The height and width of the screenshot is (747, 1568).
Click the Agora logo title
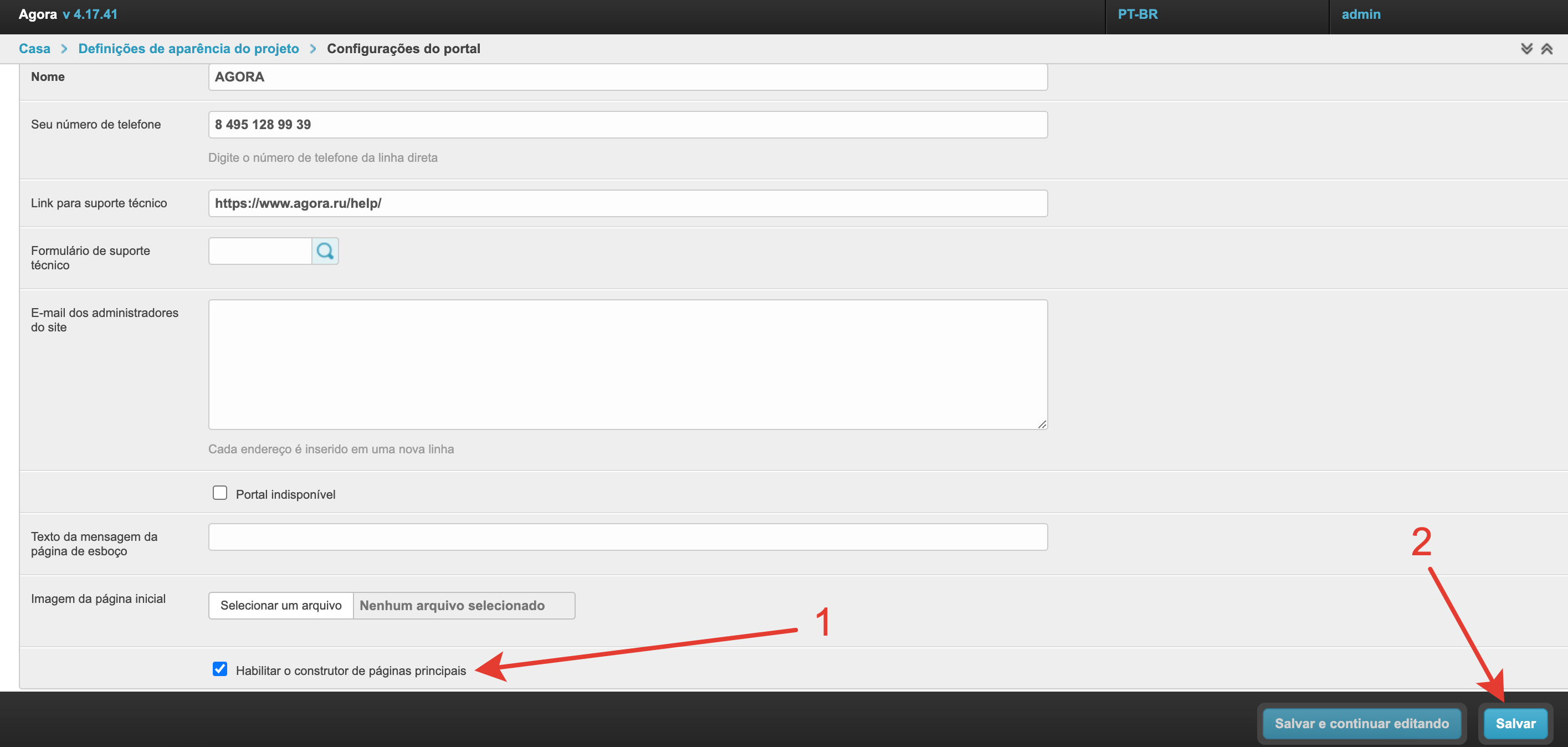[x=38, y=14]
